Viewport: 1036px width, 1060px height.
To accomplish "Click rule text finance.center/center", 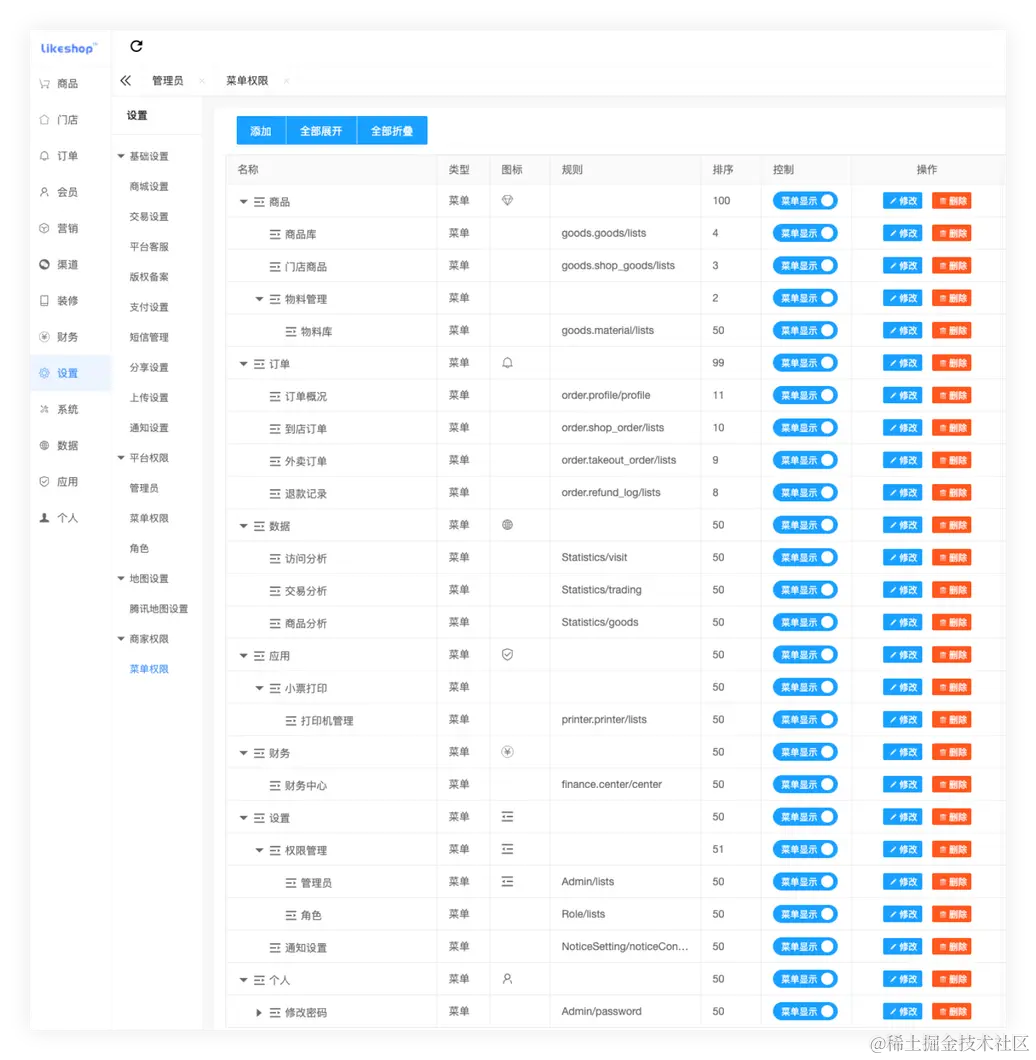I will [x=611, y=785].
